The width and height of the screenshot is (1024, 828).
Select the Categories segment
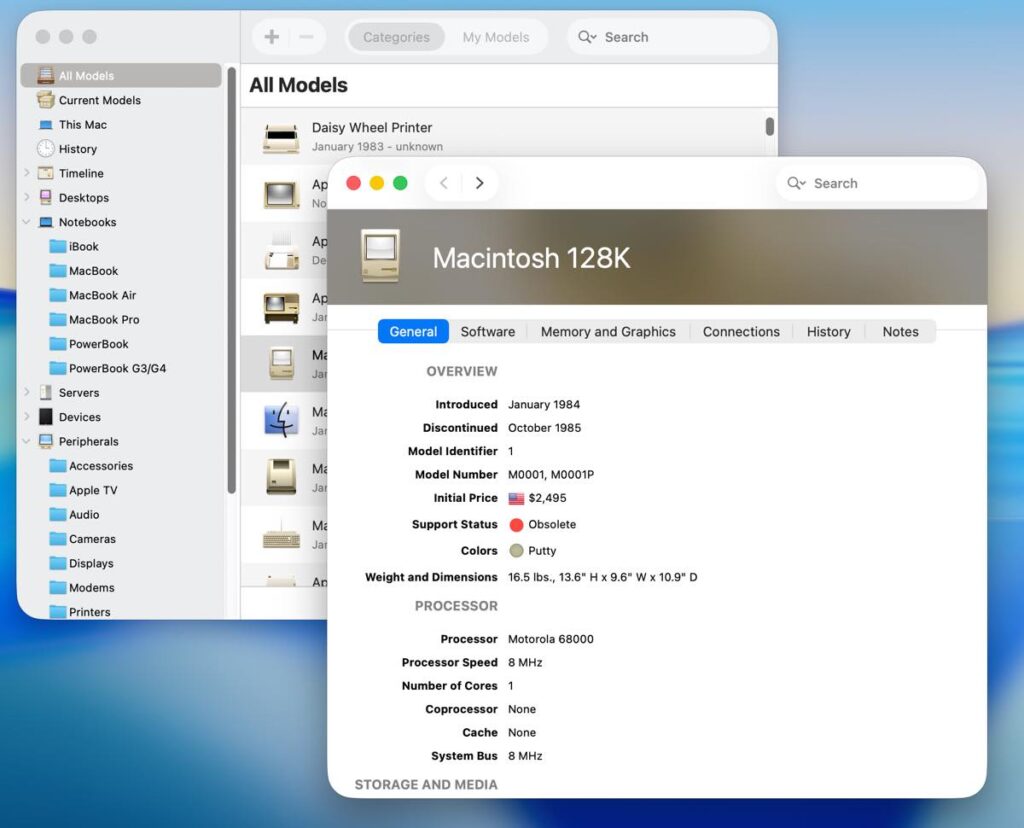[396, 37]
